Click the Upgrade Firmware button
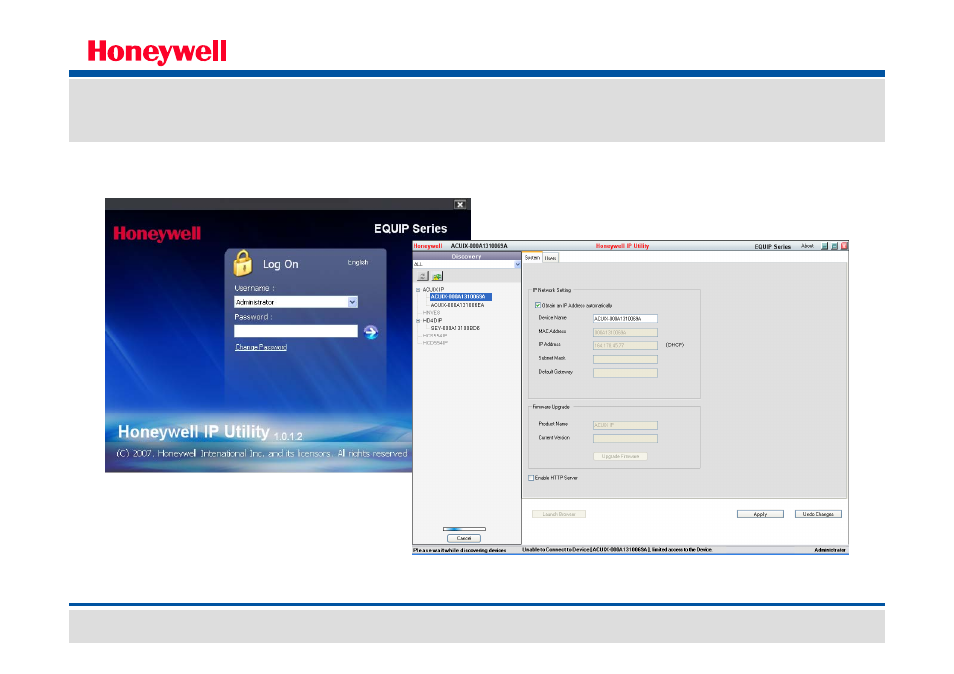 click(x=620, y=456)
